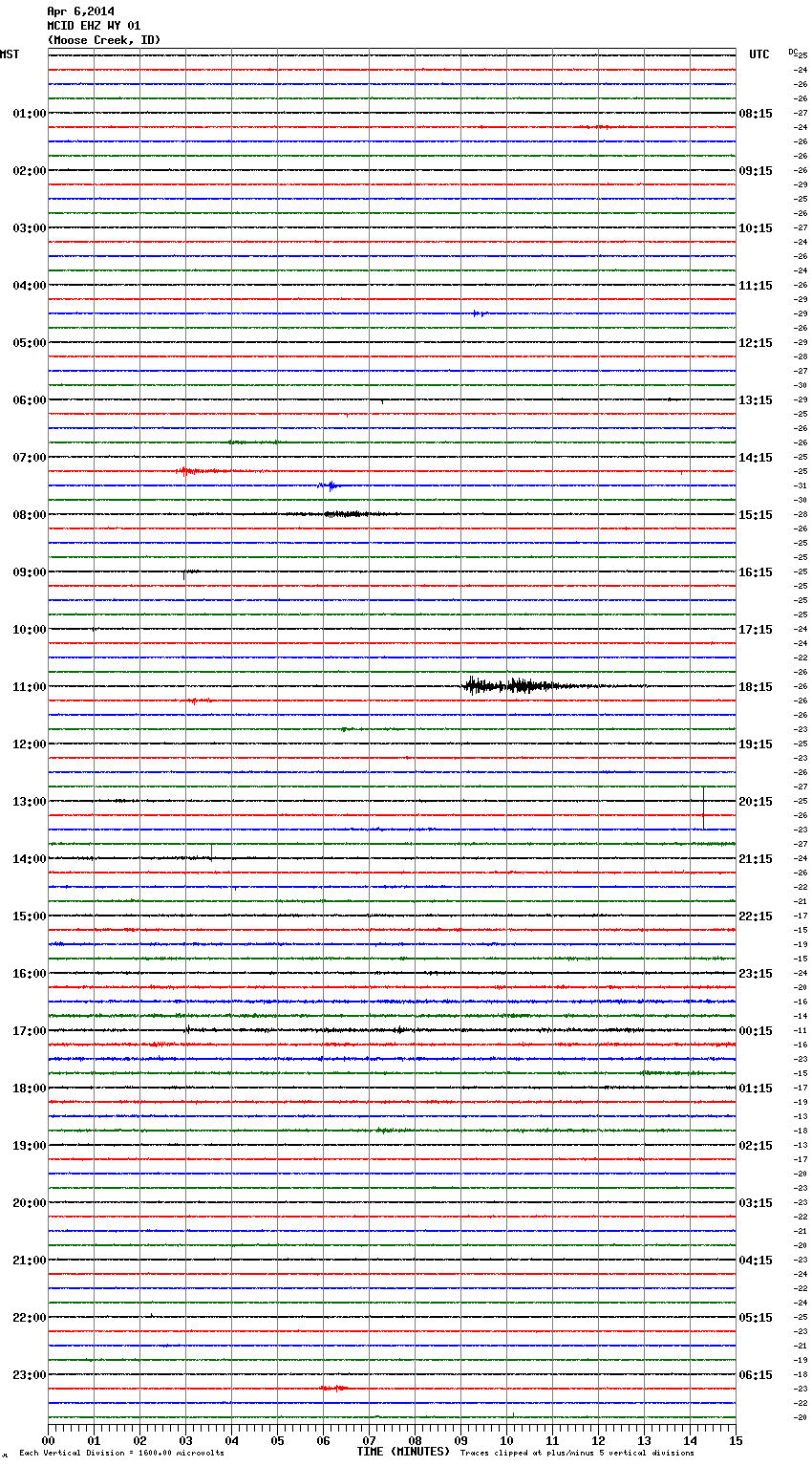Image resolution: width=812 pixels, height=1466 pixels.
Task: Select the 01:00 MST time label
Action: tap(30, 114)
